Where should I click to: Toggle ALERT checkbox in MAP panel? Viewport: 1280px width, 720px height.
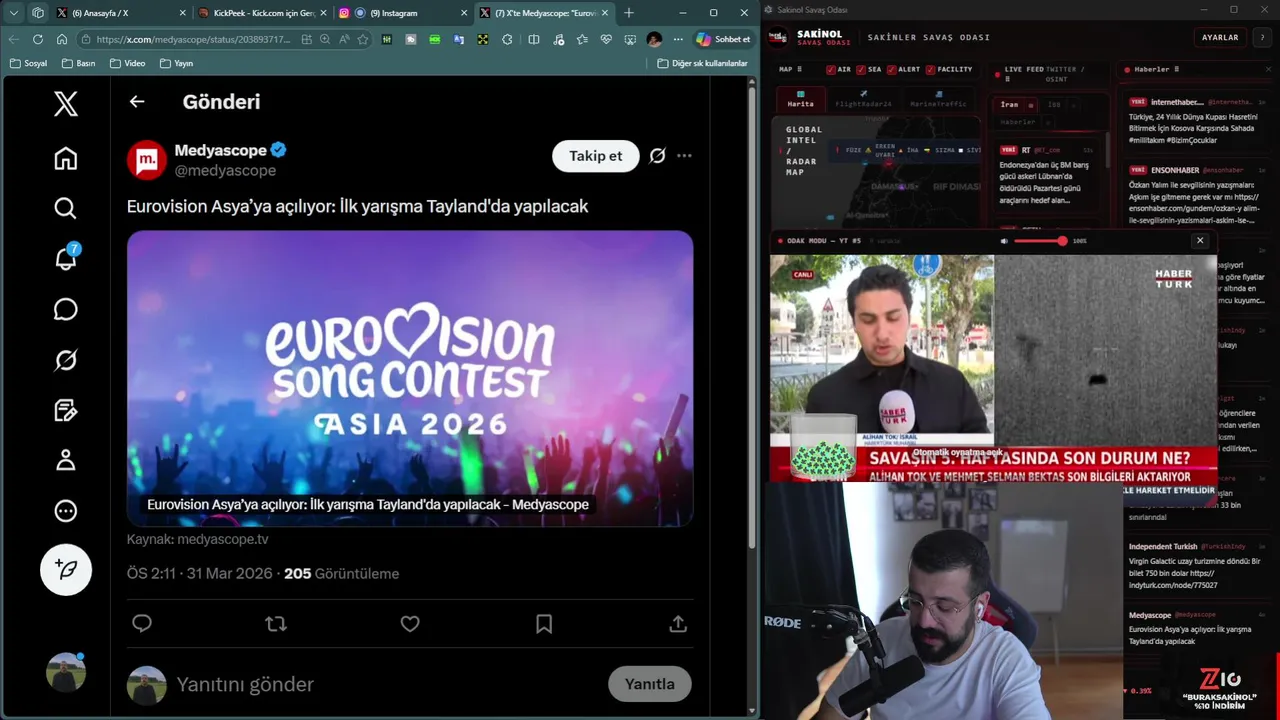(x=890, y=70)
